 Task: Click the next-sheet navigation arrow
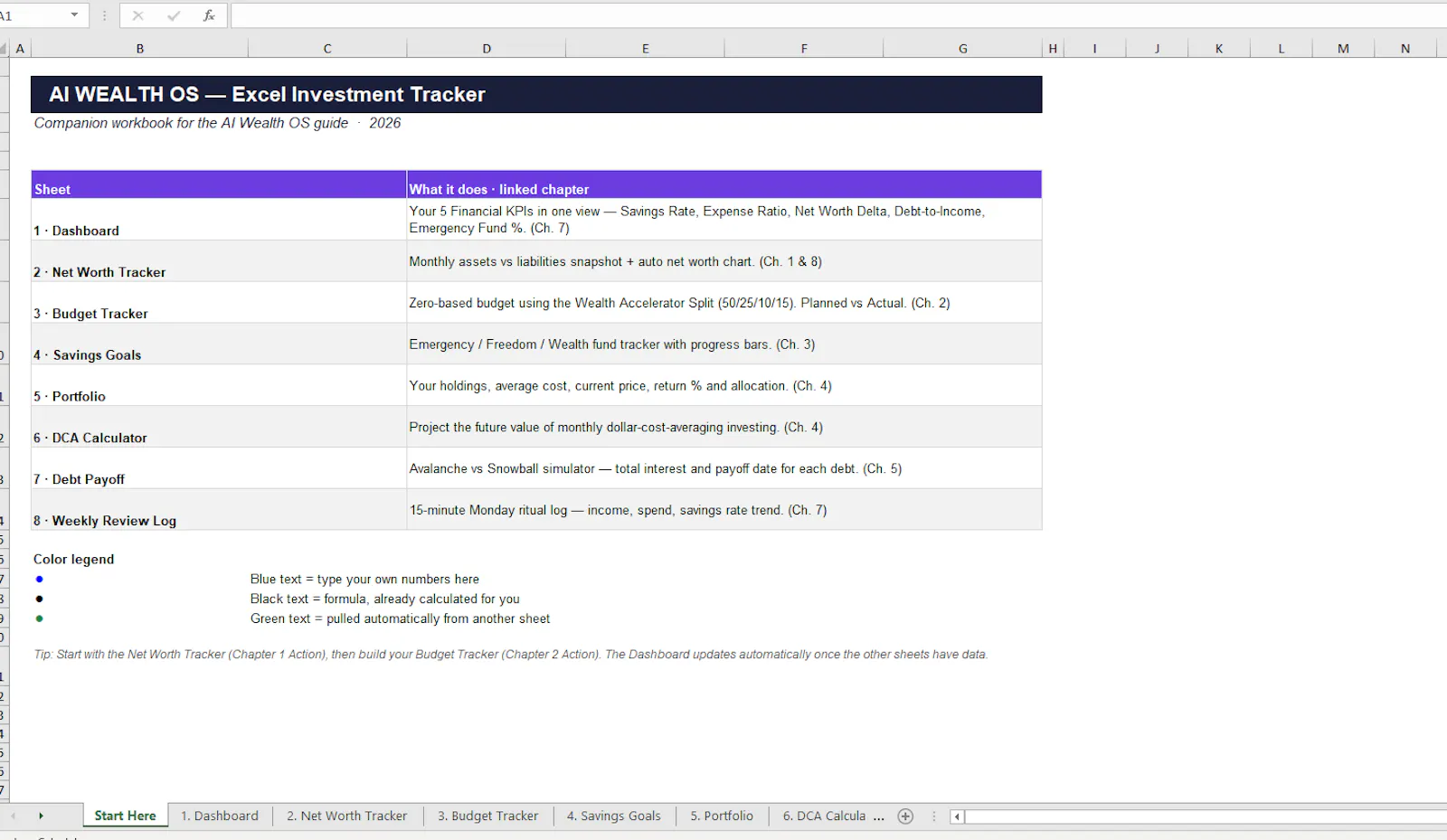coord(41,816)
